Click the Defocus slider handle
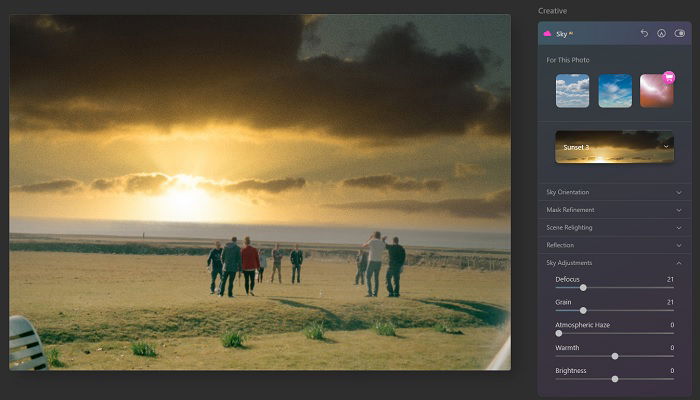This screenshot has width=700, height=400. [x=583, y=288]
